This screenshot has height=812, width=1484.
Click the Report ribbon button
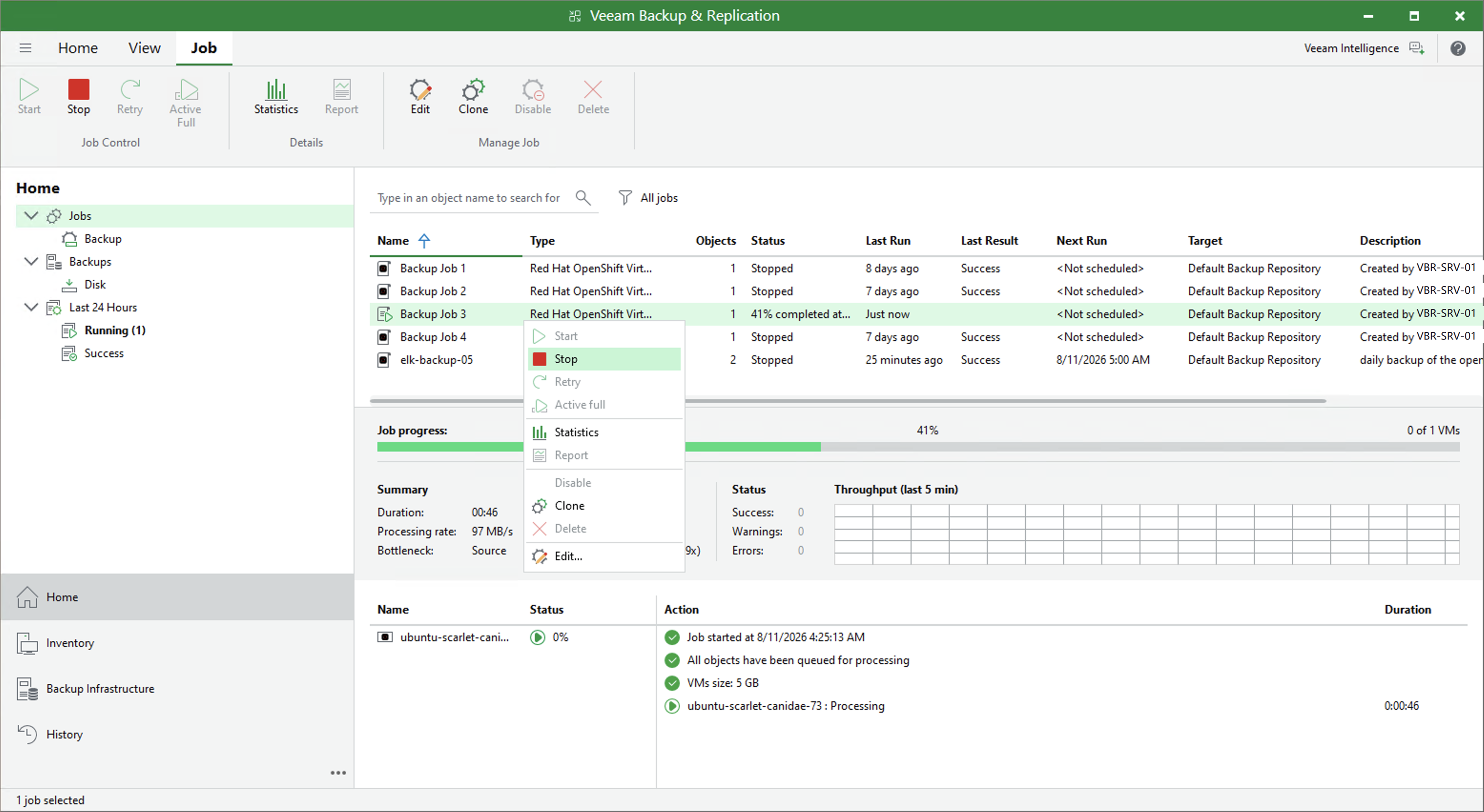341,97
